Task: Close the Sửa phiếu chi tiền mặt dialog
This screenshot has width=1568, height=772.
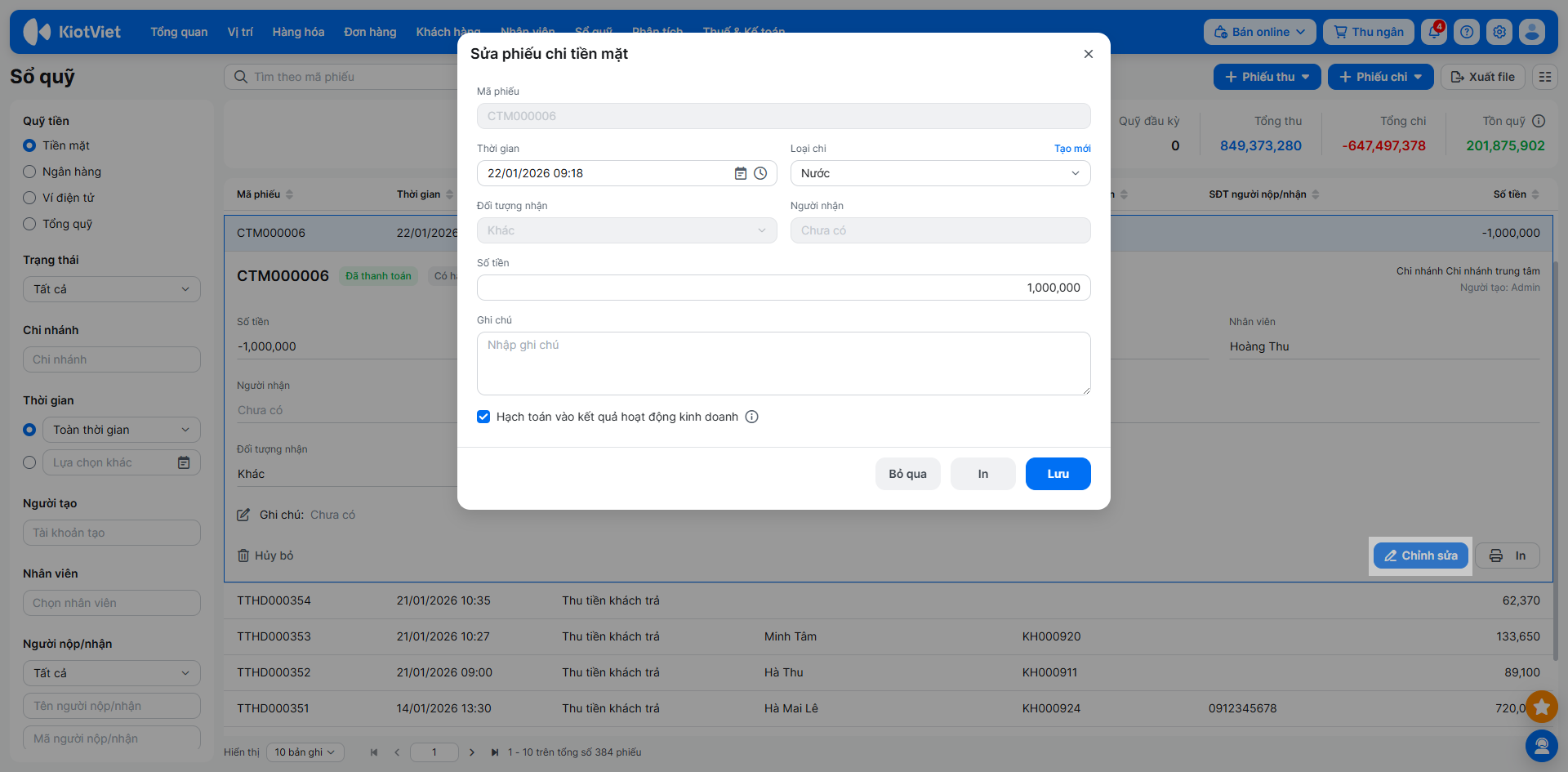Action: pyautogui.click(x=1088, y=54)
